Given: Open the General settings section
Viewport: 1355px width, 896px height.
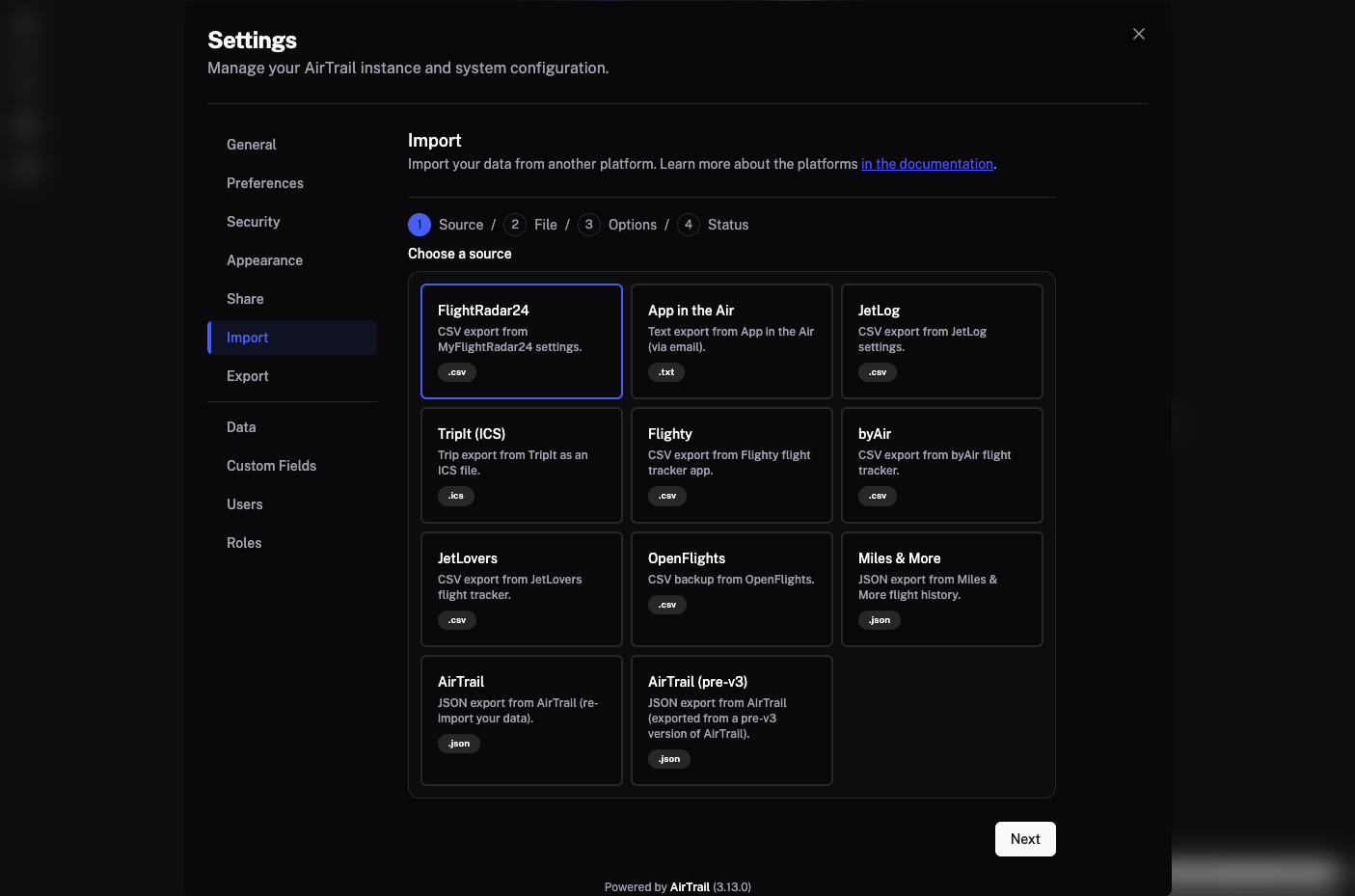Looking at the screenshot, I should [x=292, y=145].
